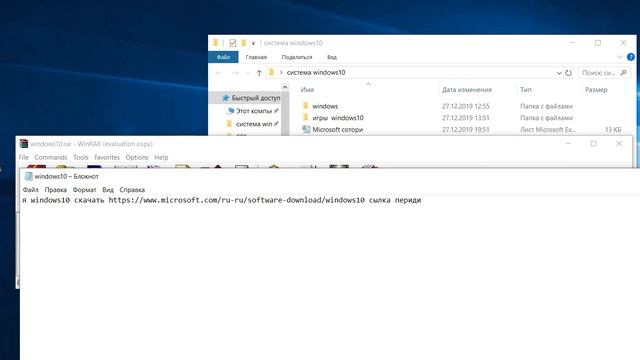The image size is (640, 360).
Task: Go forward with the Explorer forward arrow
Action: (235, 73)
